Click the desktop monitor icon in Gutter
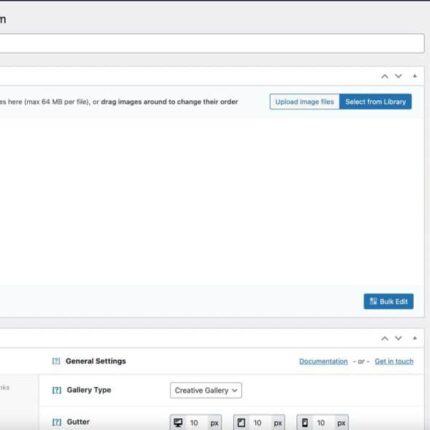The image size is (430, 430). (x=178, y=423)
